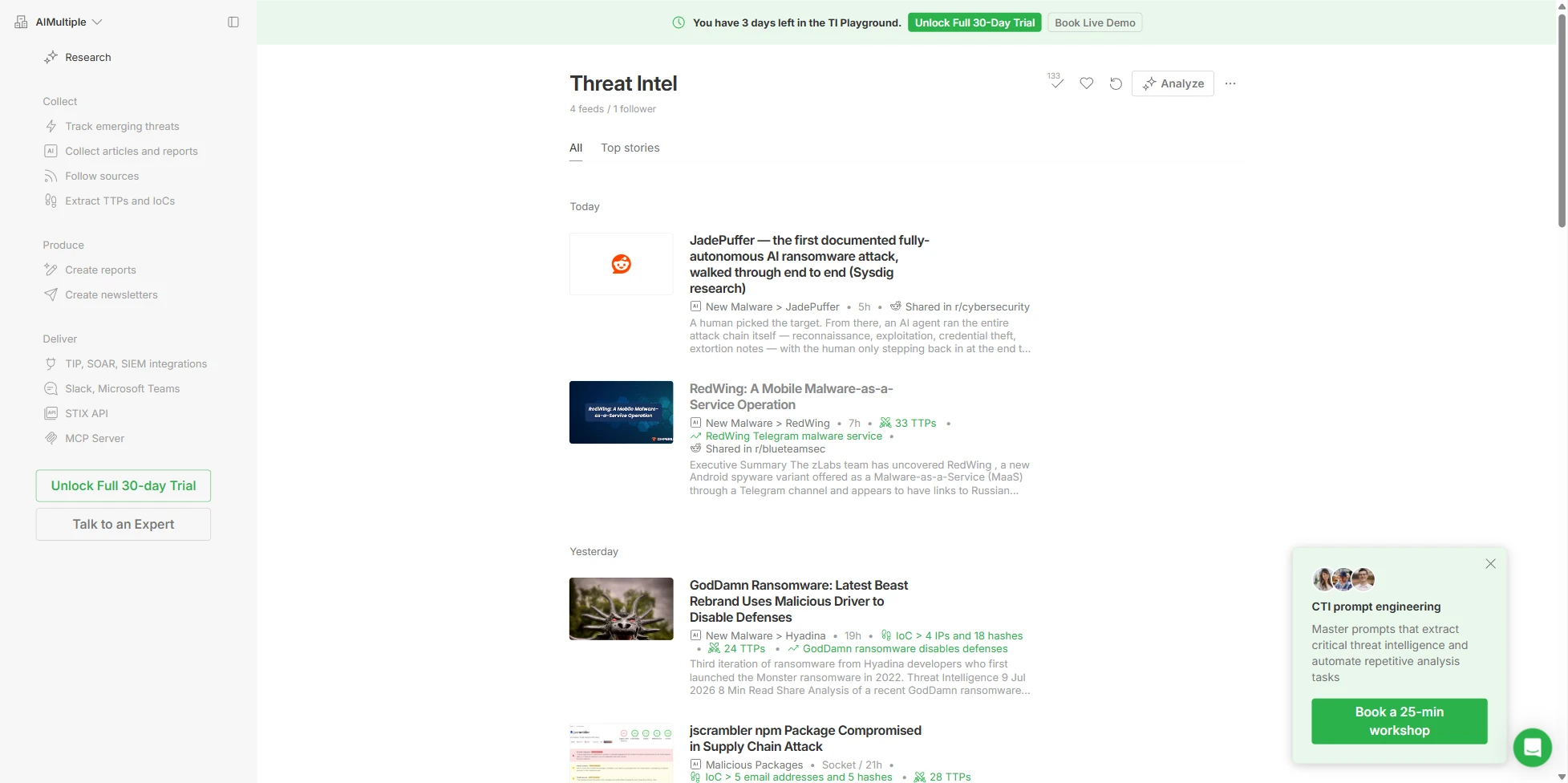The height and width of the screenshot is (783, 1568).
Task: Click the Book Live Demo button
Action: tap(1095, 22)
